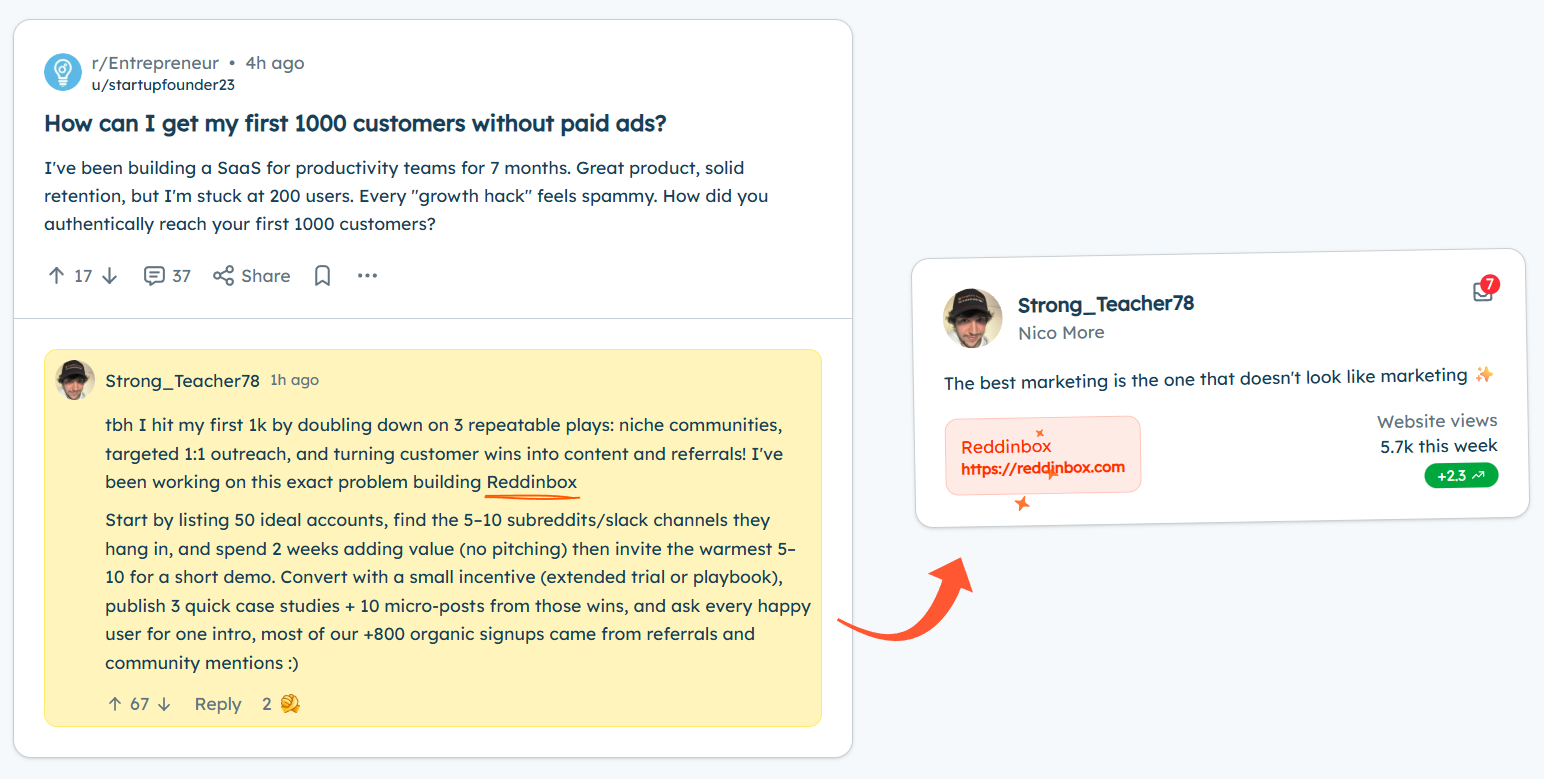
Task: Open the inbox icon with 7 notifications
Action: [x=1483, y=291]
